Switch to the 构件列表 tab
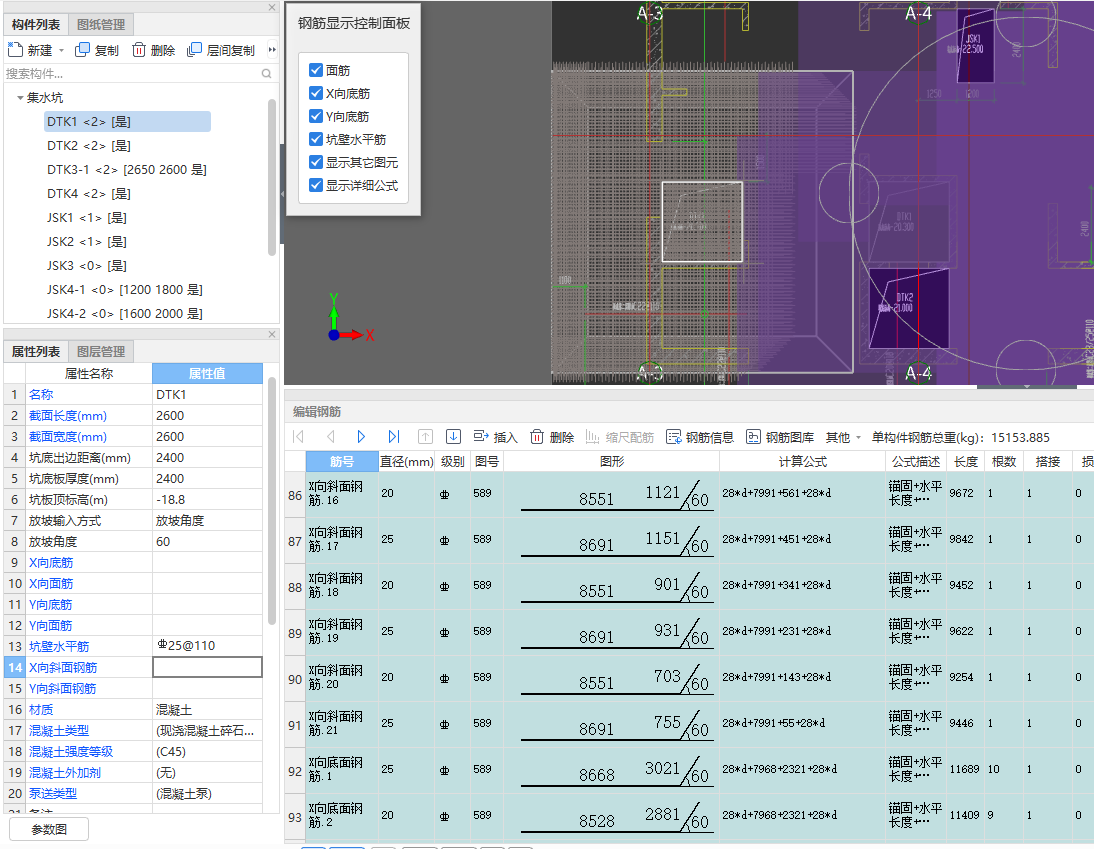 click(36, 24)
